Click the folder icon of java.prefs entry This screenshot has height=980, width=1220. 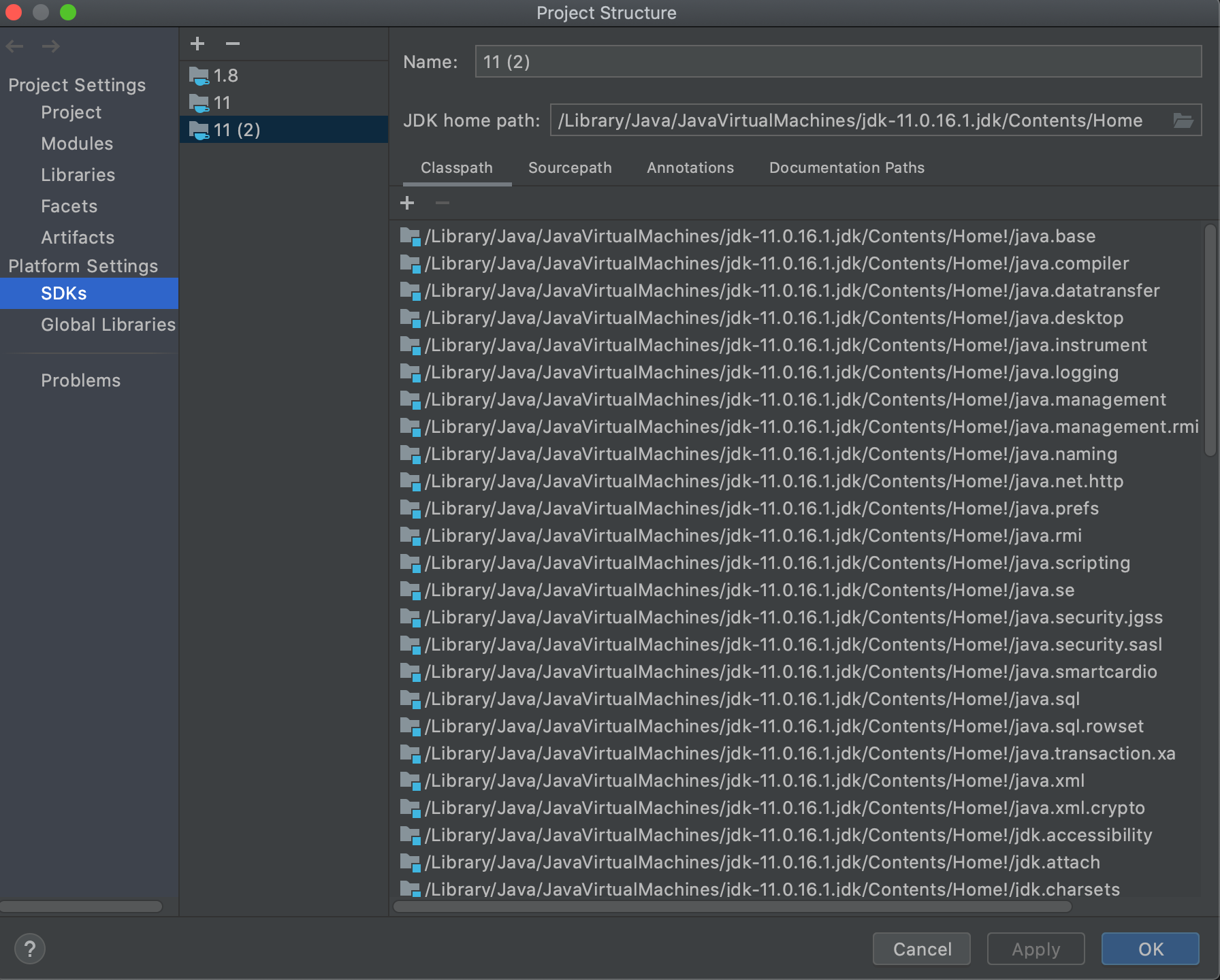tap(410, 509)
